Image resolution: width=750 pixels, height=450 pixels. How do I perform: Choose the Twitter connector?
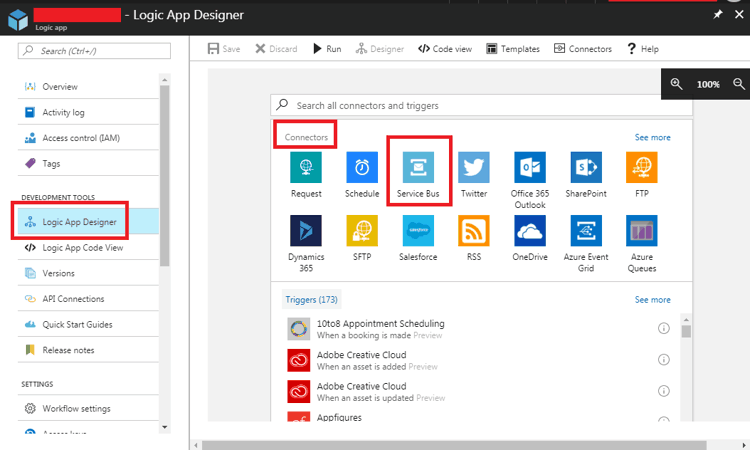tap(474, 167)
